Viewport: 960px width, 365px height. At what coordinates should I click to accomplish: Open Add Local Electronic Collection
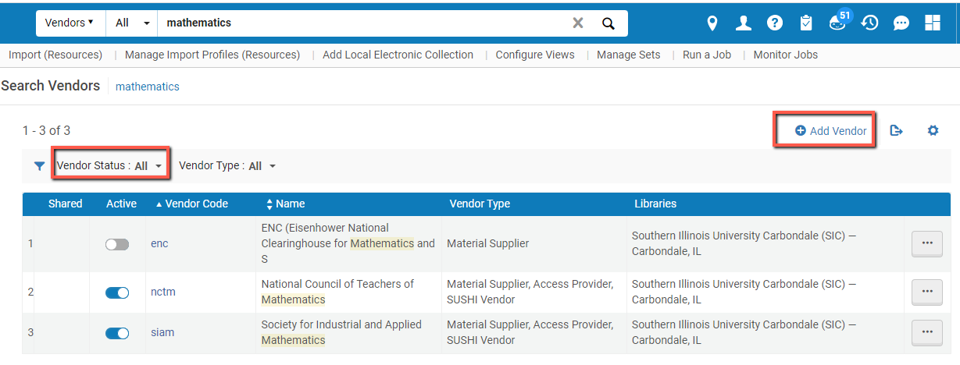point(398,55)
